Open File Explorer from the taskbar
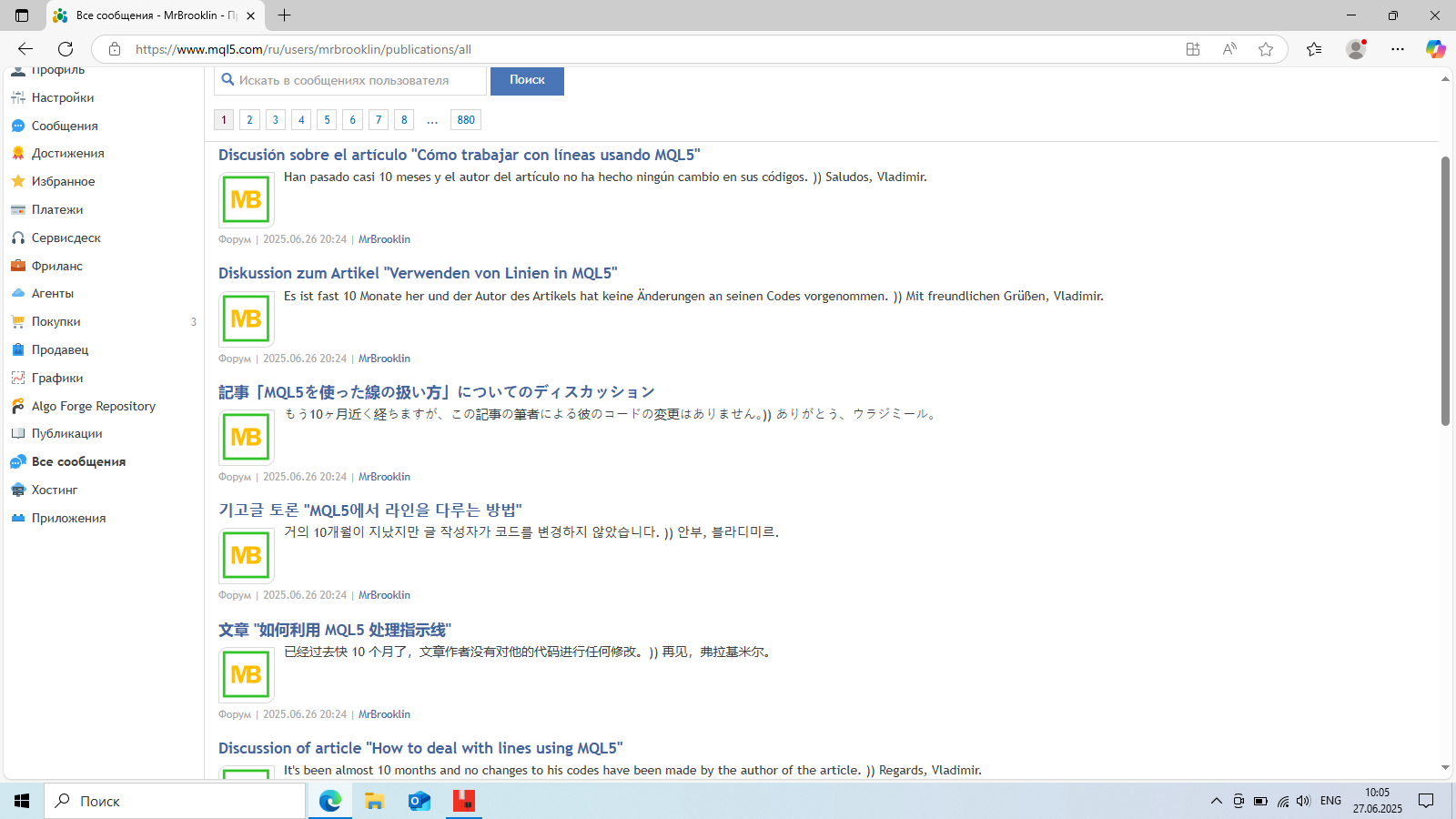This screenshot has width=1456, height=819. 374,801
